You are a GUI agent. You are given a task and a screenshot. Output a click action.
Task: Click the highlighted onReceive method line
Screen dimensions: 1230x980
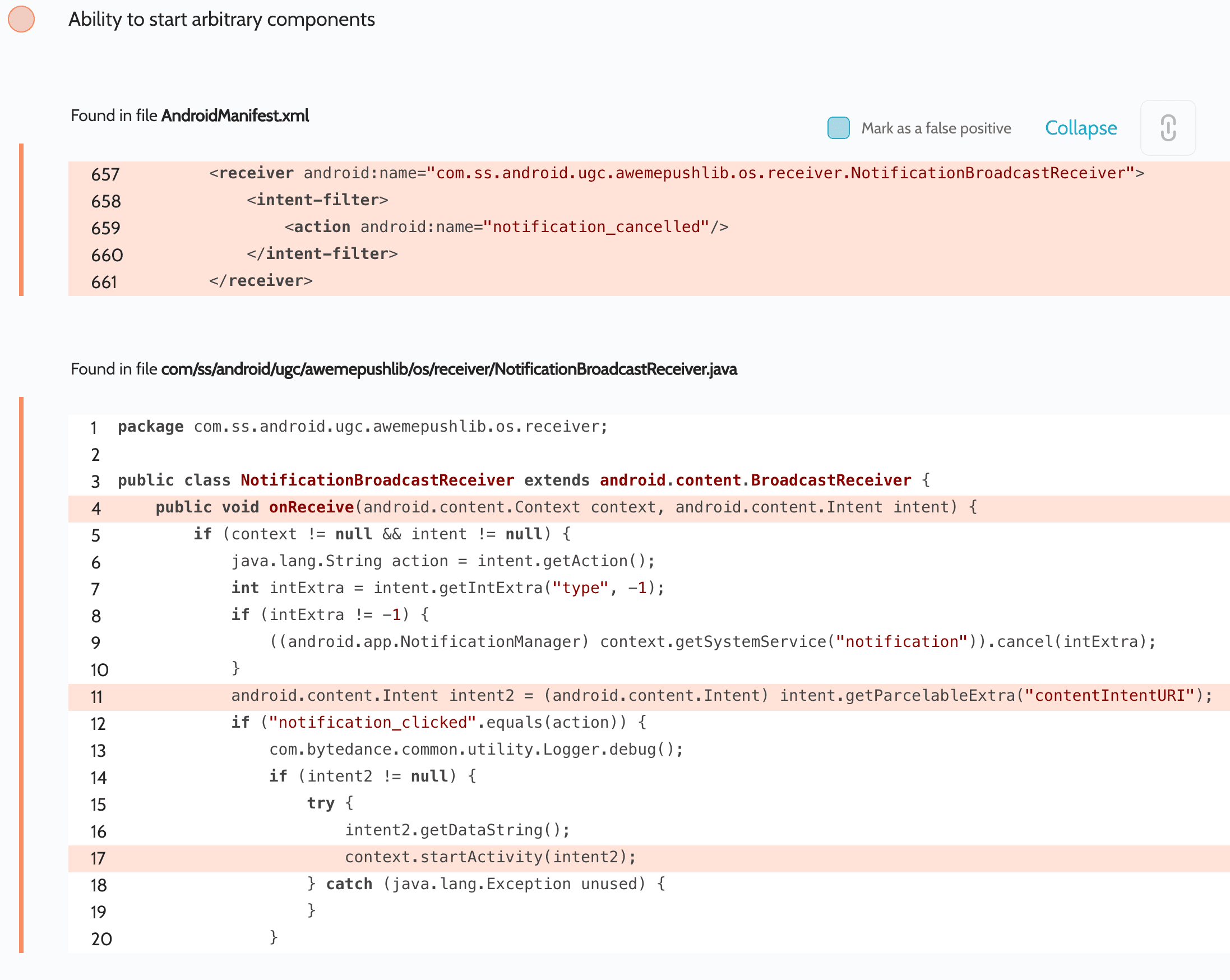coord(566,507)
